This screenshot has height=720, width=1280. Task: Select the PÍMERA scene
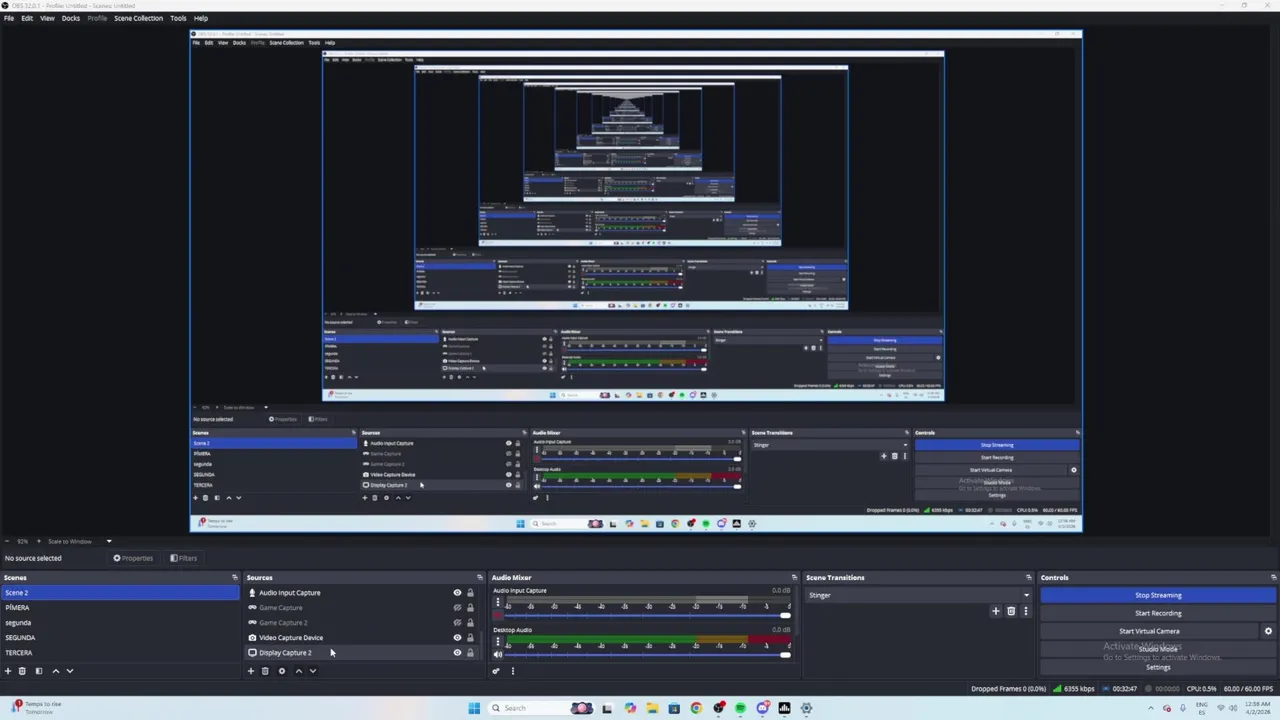pos(120,608)
